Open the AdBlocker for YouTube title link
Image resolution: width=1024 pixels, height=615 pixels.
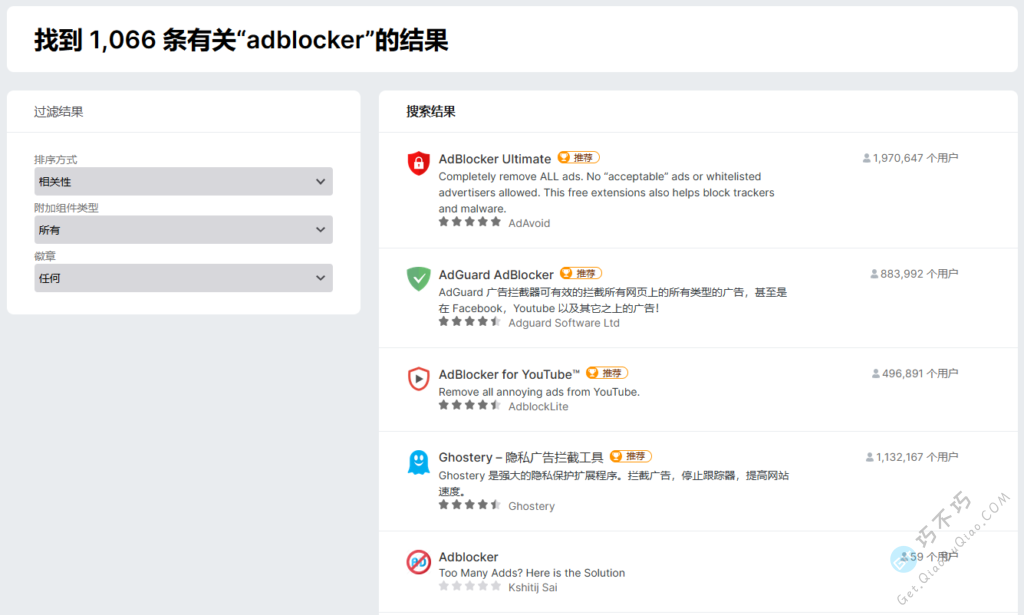(x=510, y=375)
